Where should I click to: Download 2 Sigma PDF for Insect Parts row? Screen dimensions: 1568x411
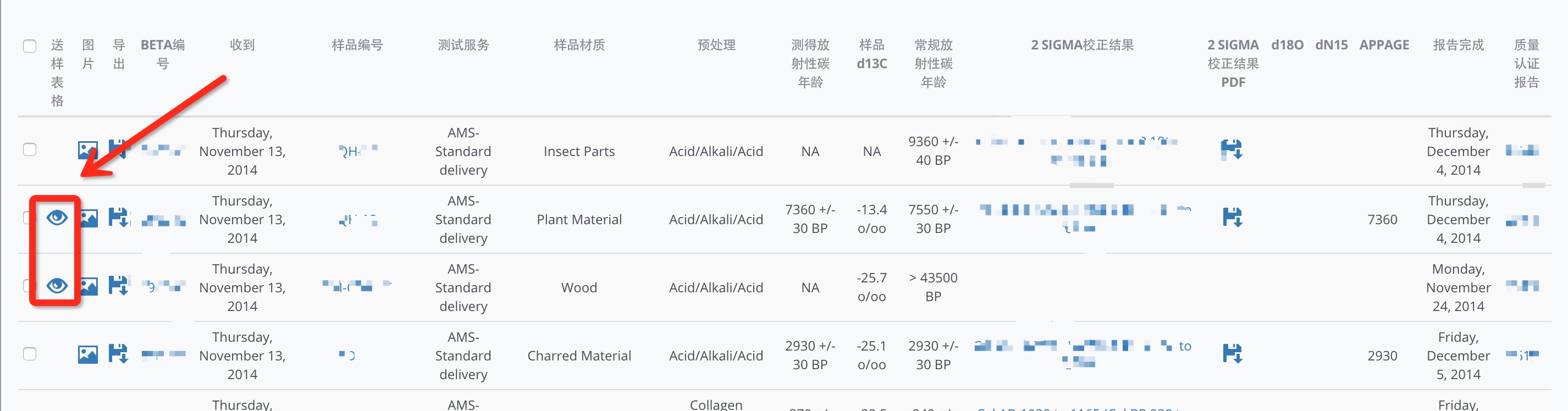click(1232, 149)
